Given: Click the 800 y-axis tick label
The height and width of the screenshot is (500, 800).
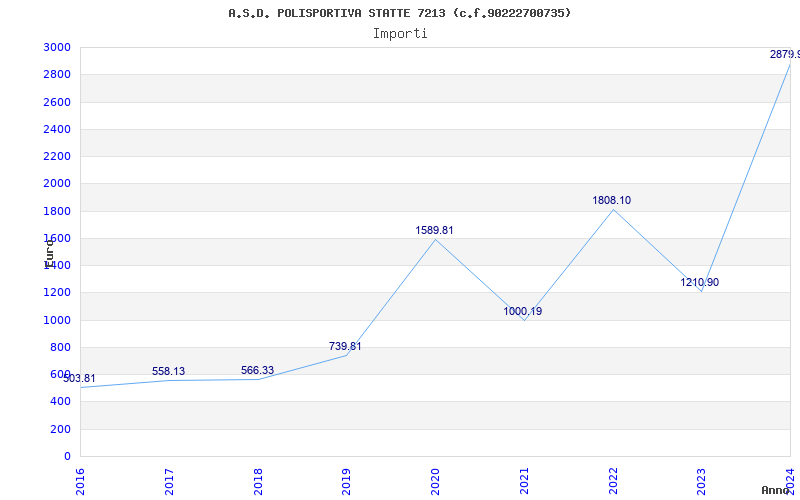Looking at the screenshot, I should point(61,347).
